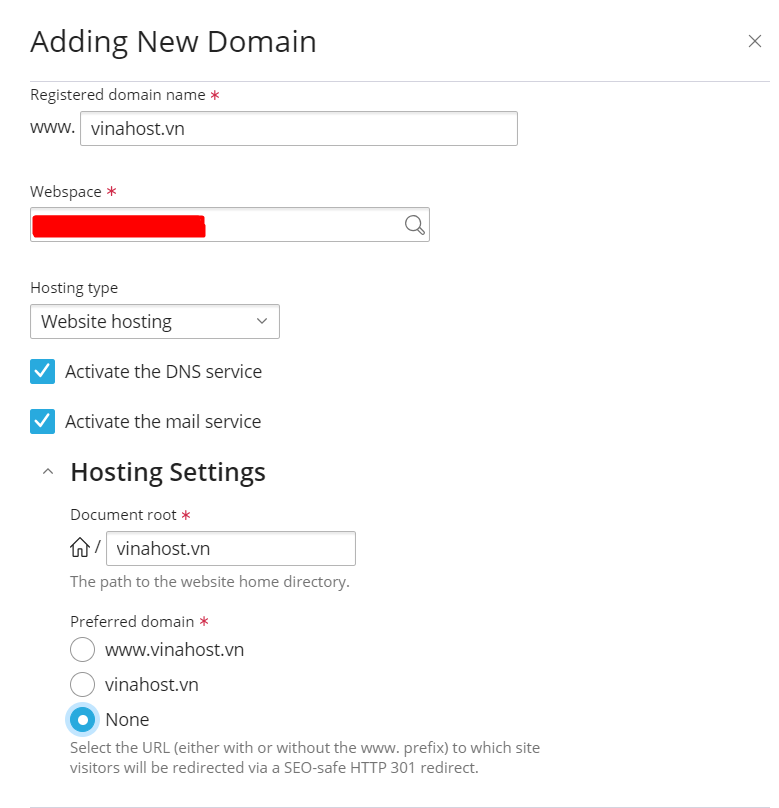Click the Activate the mail service label
Screen dimensions: 779x808
[163, 421]
